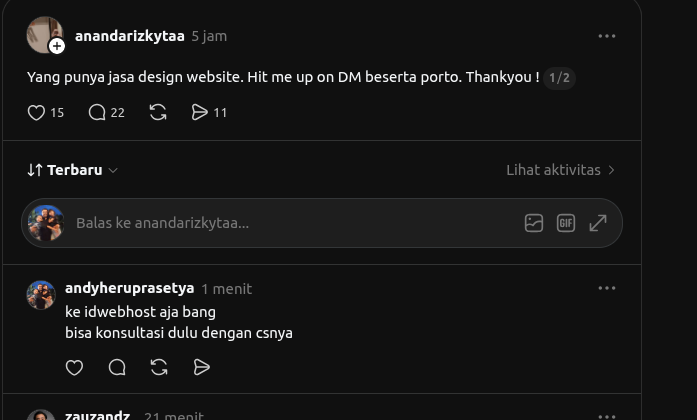Share andyheruprasetya's reply via send icon

tap(201, 368)
